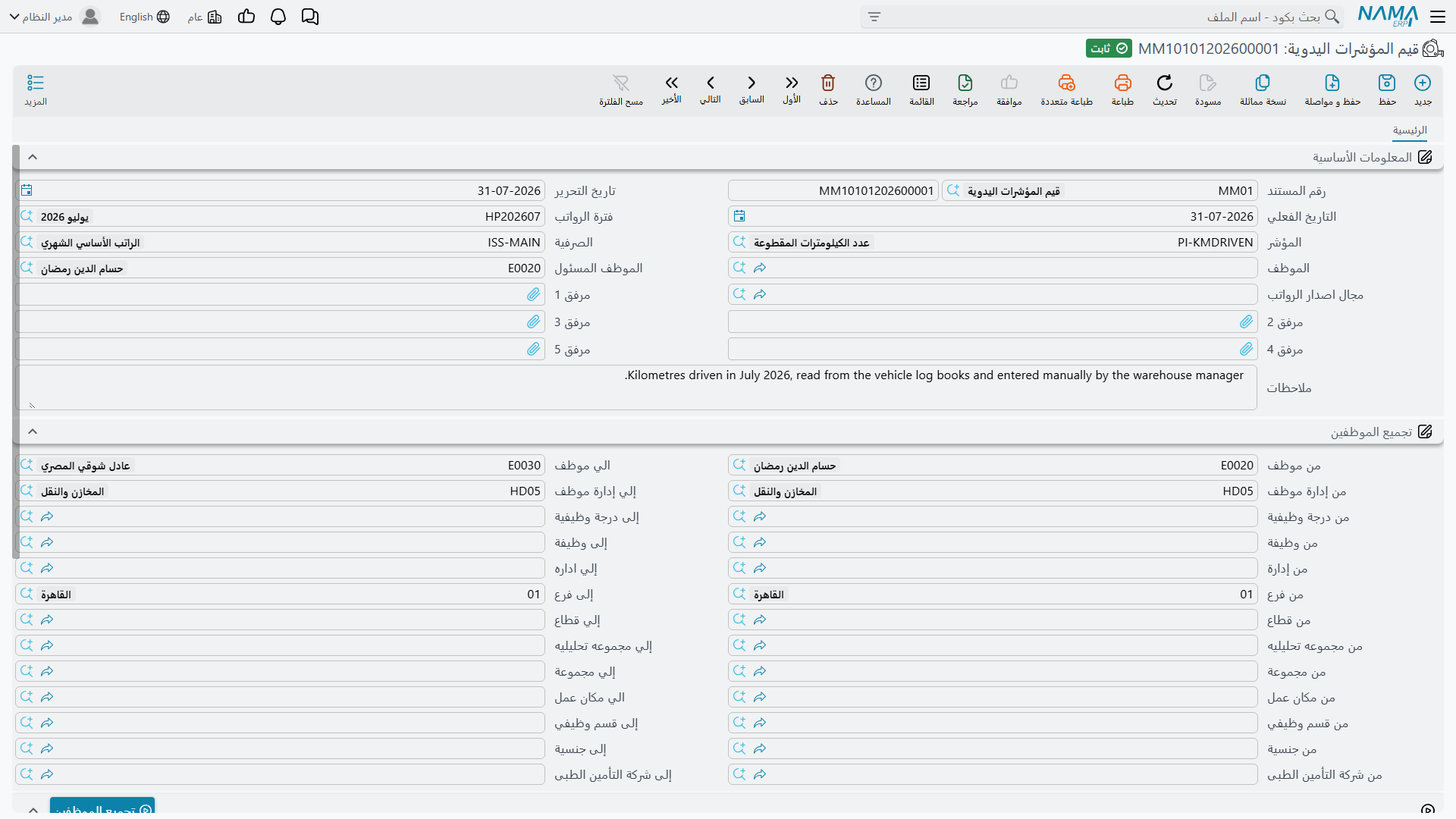Open notifications bell icon
This screenshot has height=819, width=1456.
coord(278,17)
